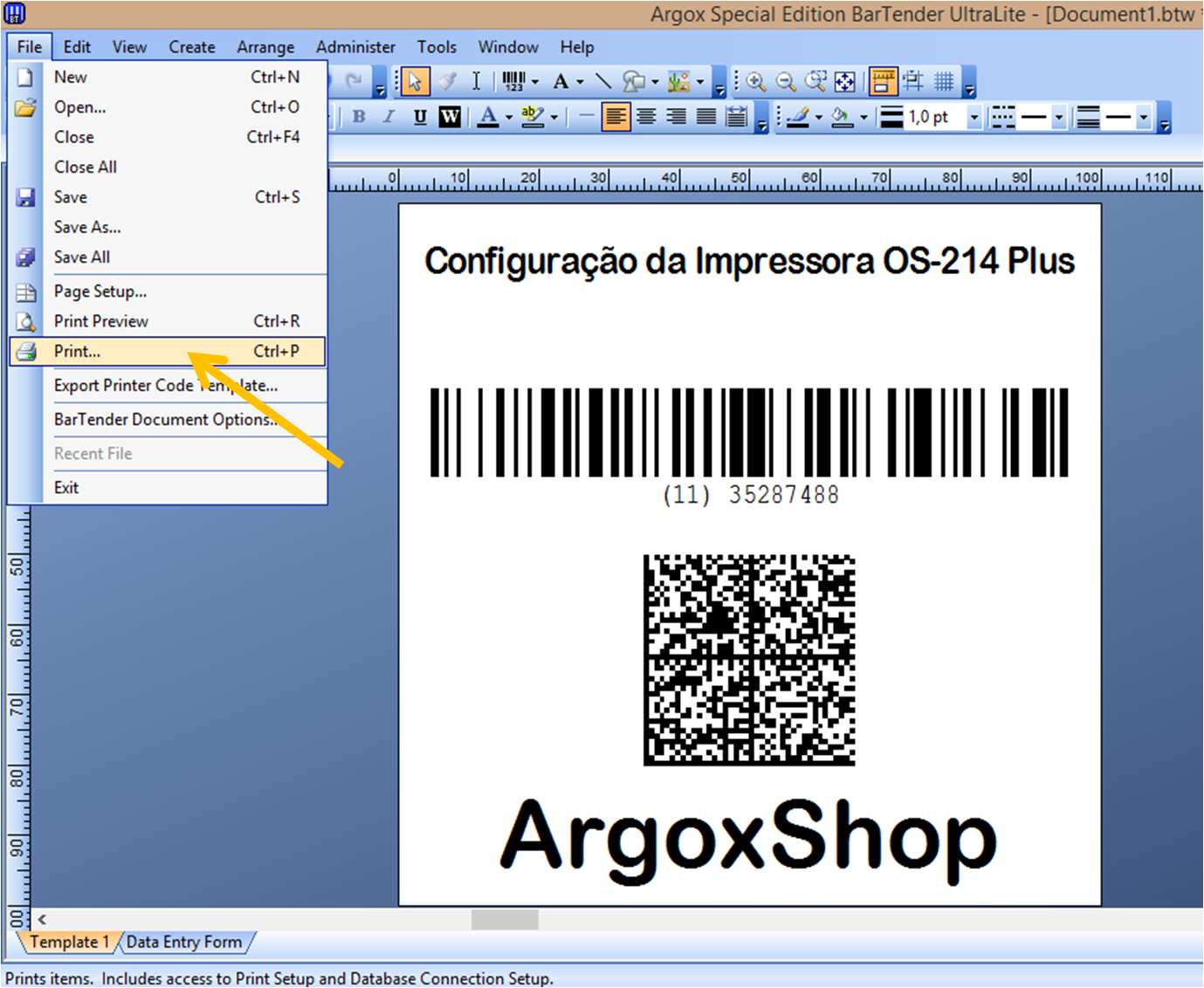
Task: Toggle align right
Action: [x=676, y=117]
